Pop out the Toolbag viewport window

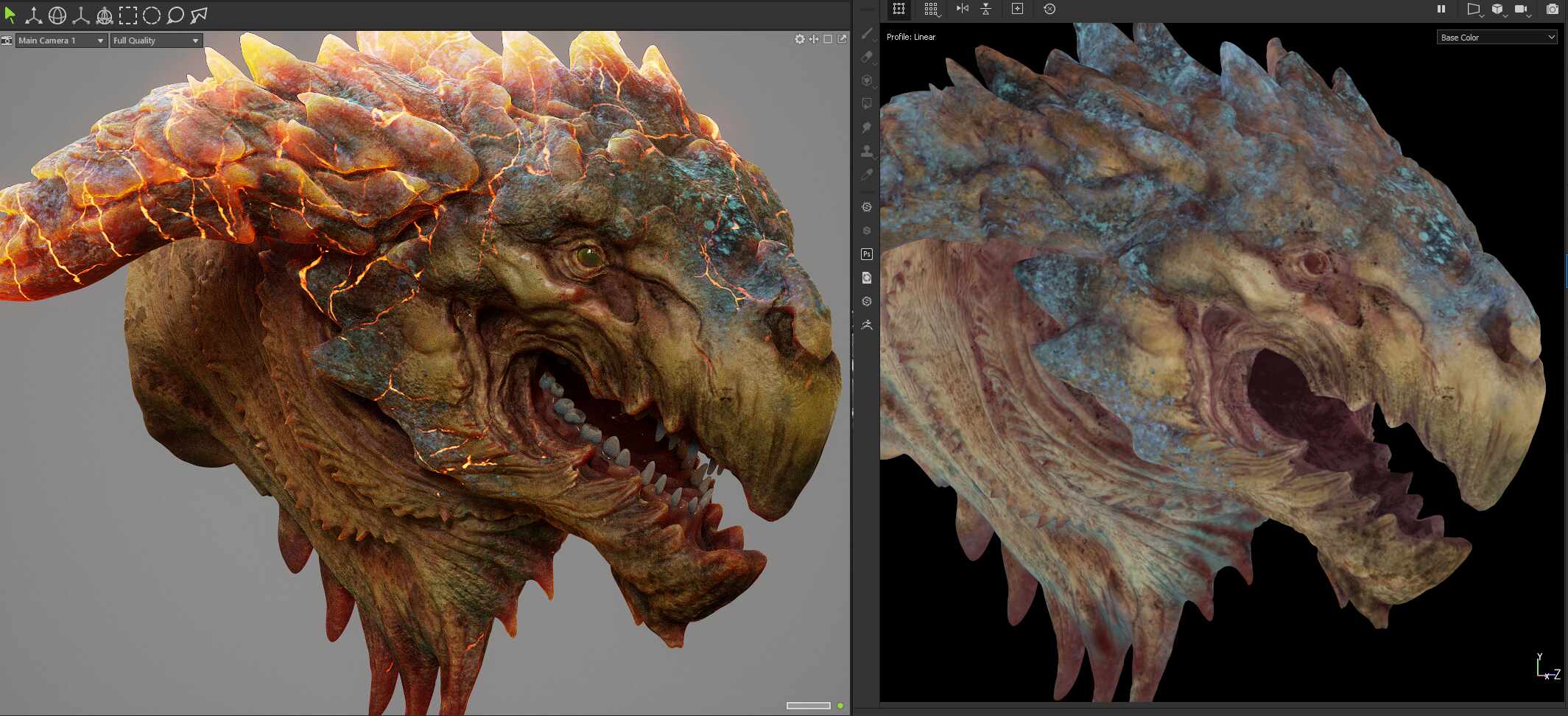point(842,39)
